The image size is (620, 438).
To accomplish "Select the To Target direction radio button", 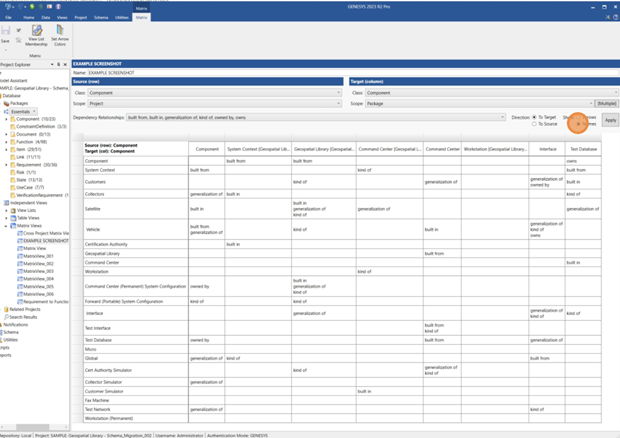I will (535, 117).
